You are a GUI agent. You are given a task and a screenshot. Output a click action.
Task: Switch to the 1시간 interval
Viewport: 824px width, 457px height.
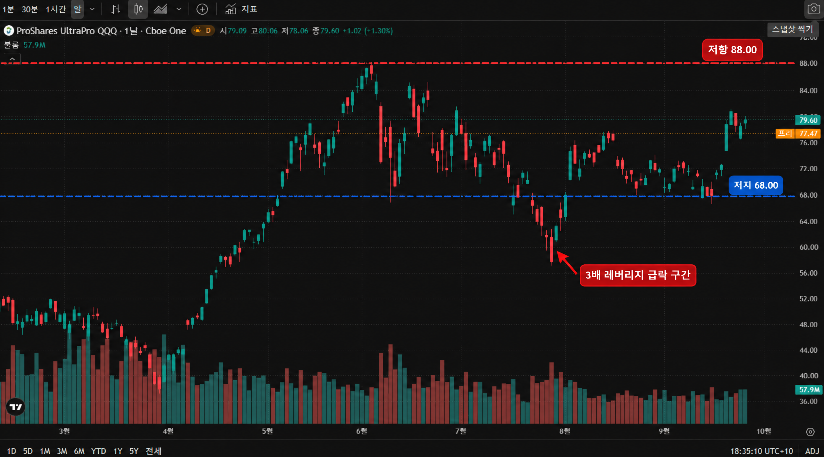pyautogui.click(x=55, y=9)
